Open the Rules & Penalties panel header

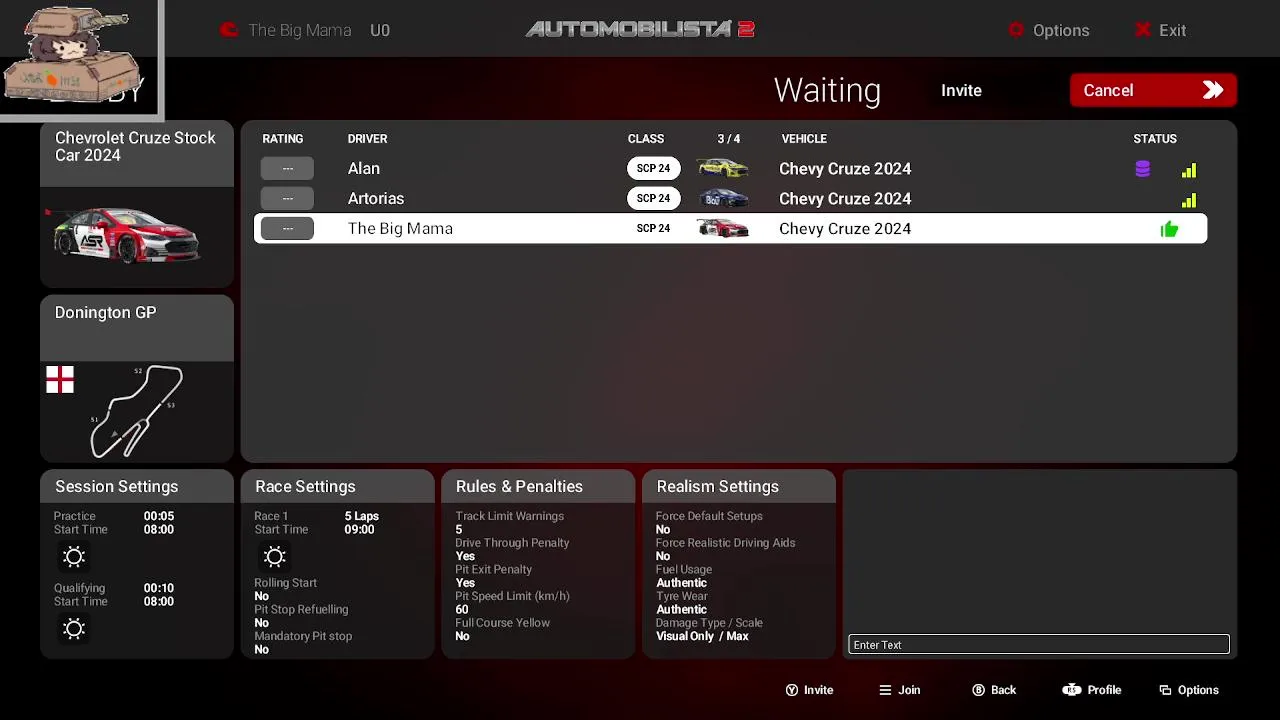tap(538, 486)
